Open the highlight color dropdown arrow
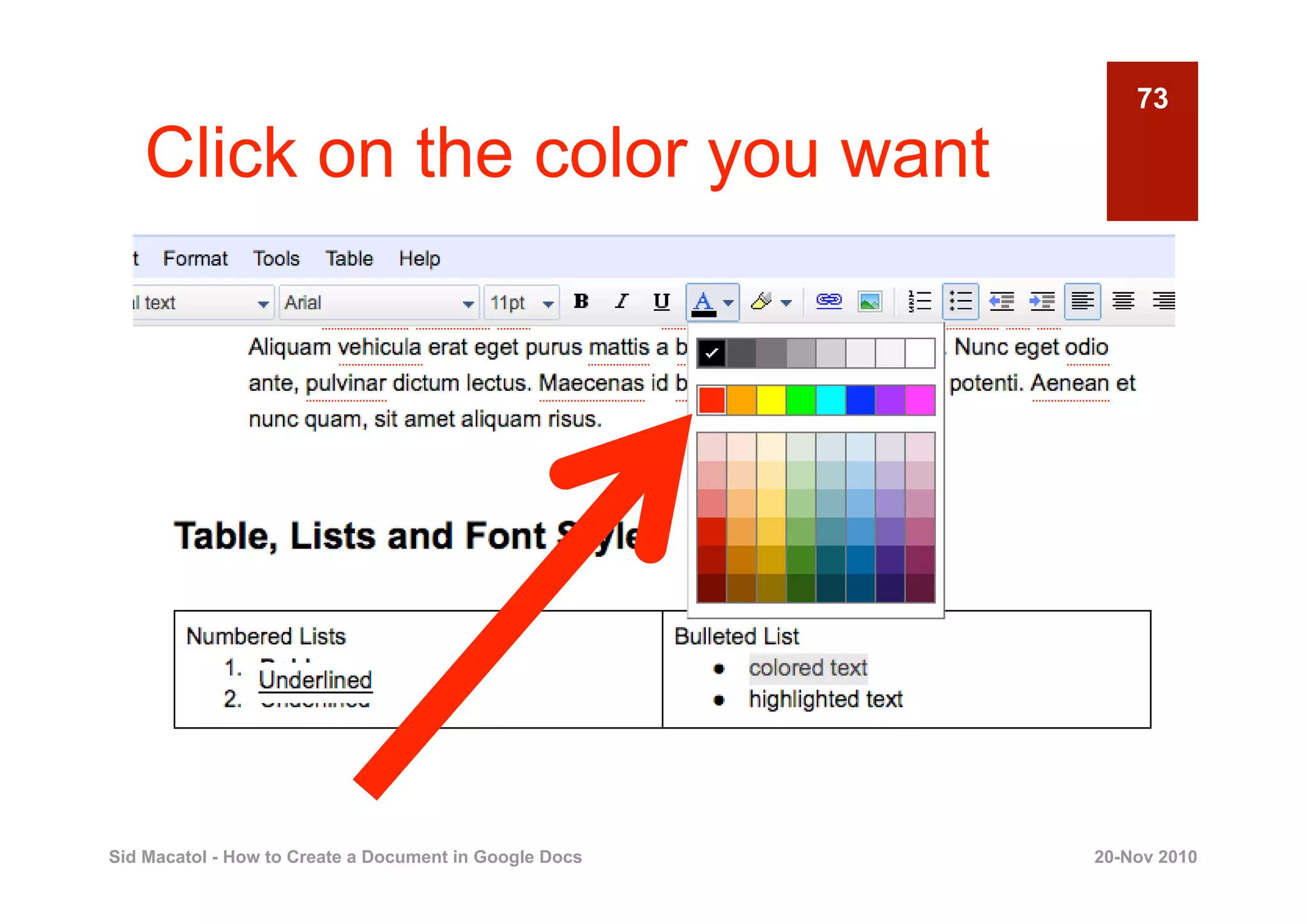This screenshot has height=924, width=1308. (786, 303)
